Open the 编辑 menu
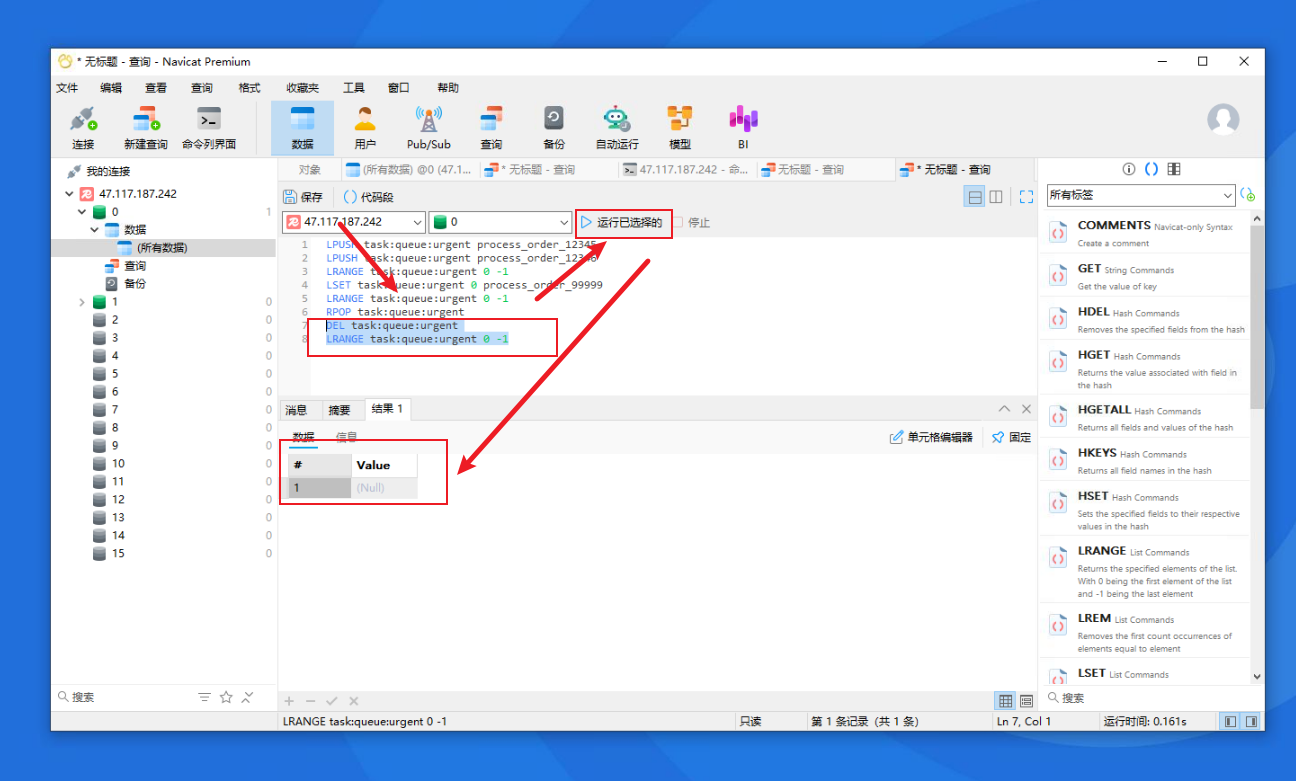This screenshot has width=1296, height=781. [x=111, y=88]
